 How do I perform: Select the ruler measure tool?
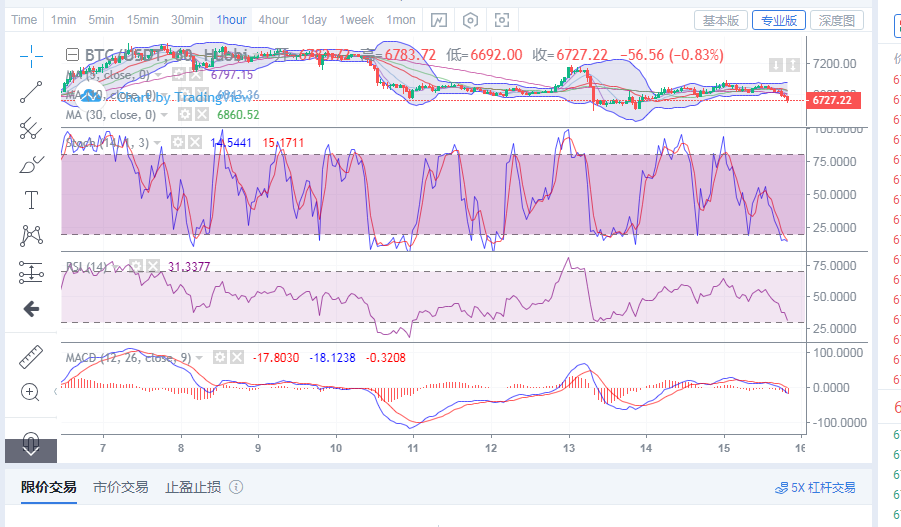coord(31,357)
